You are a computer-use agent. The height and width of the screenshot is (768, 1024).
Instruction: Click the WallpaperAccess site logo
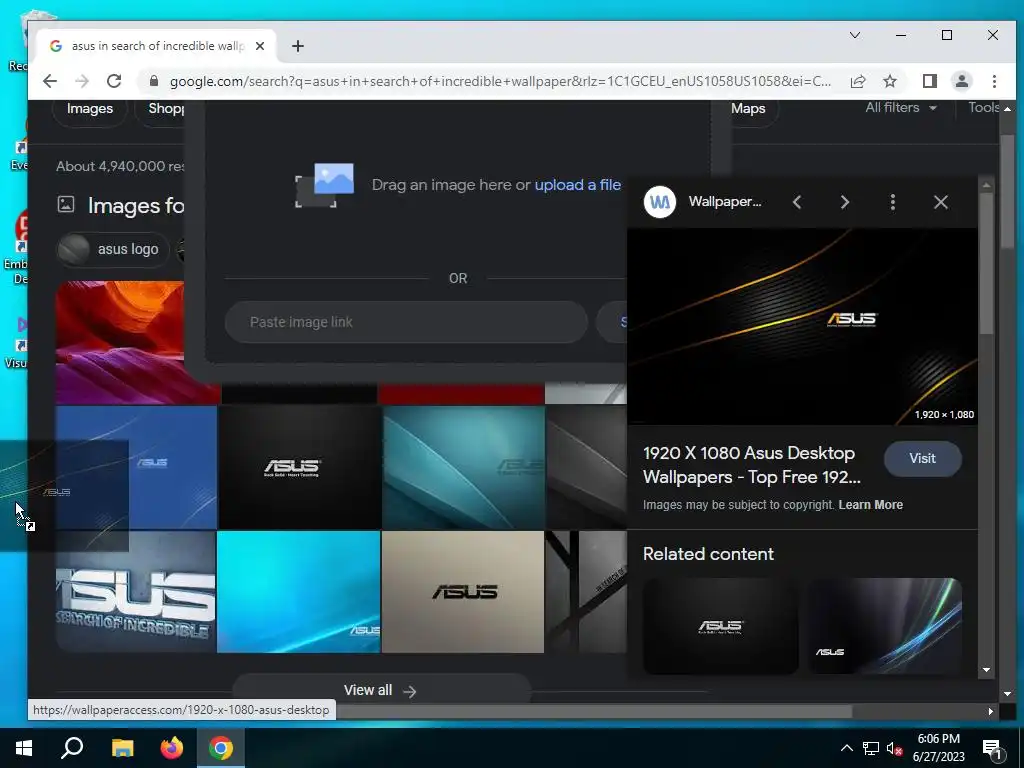click(x=660, y=202)
